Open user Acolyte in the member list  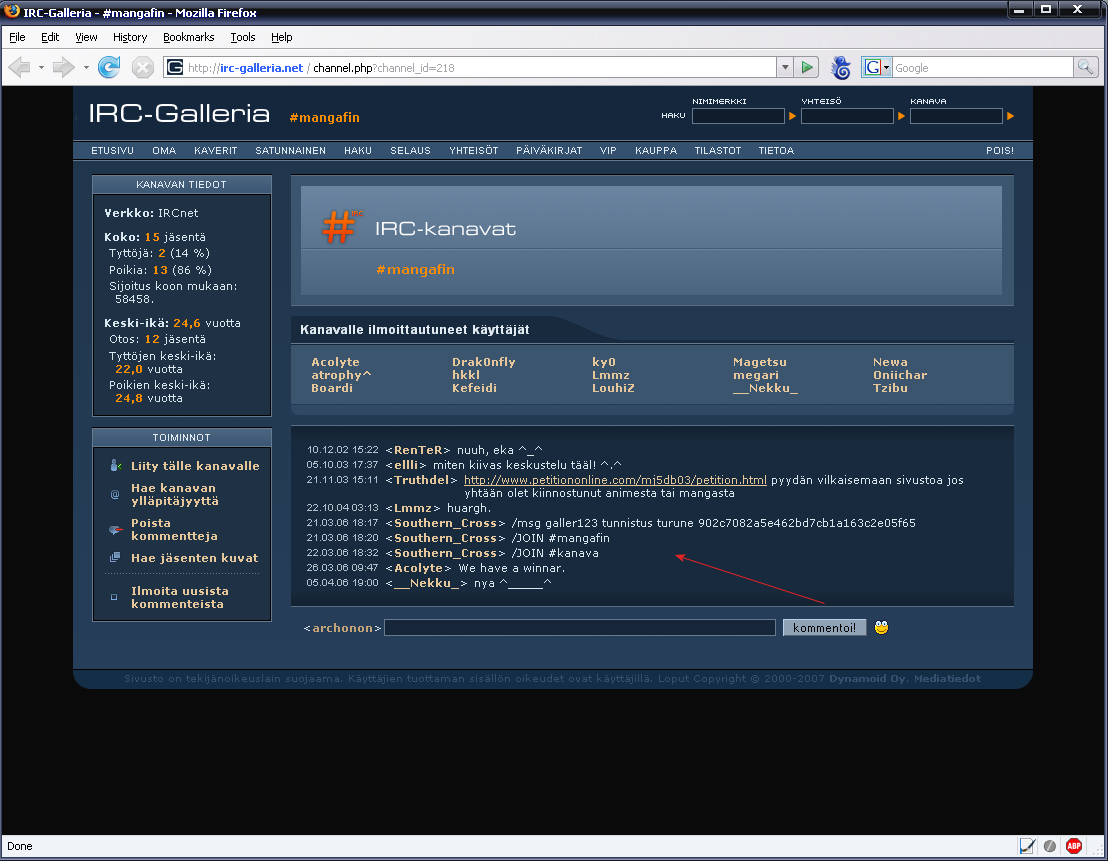(335, 362)
